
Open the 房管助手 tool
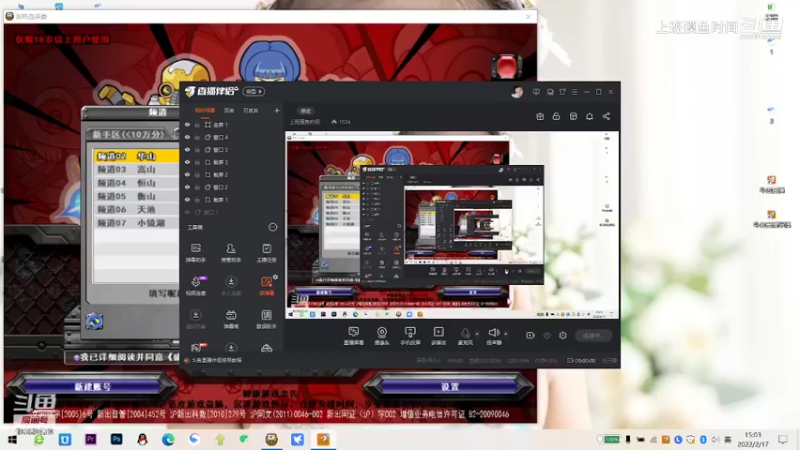231,252
